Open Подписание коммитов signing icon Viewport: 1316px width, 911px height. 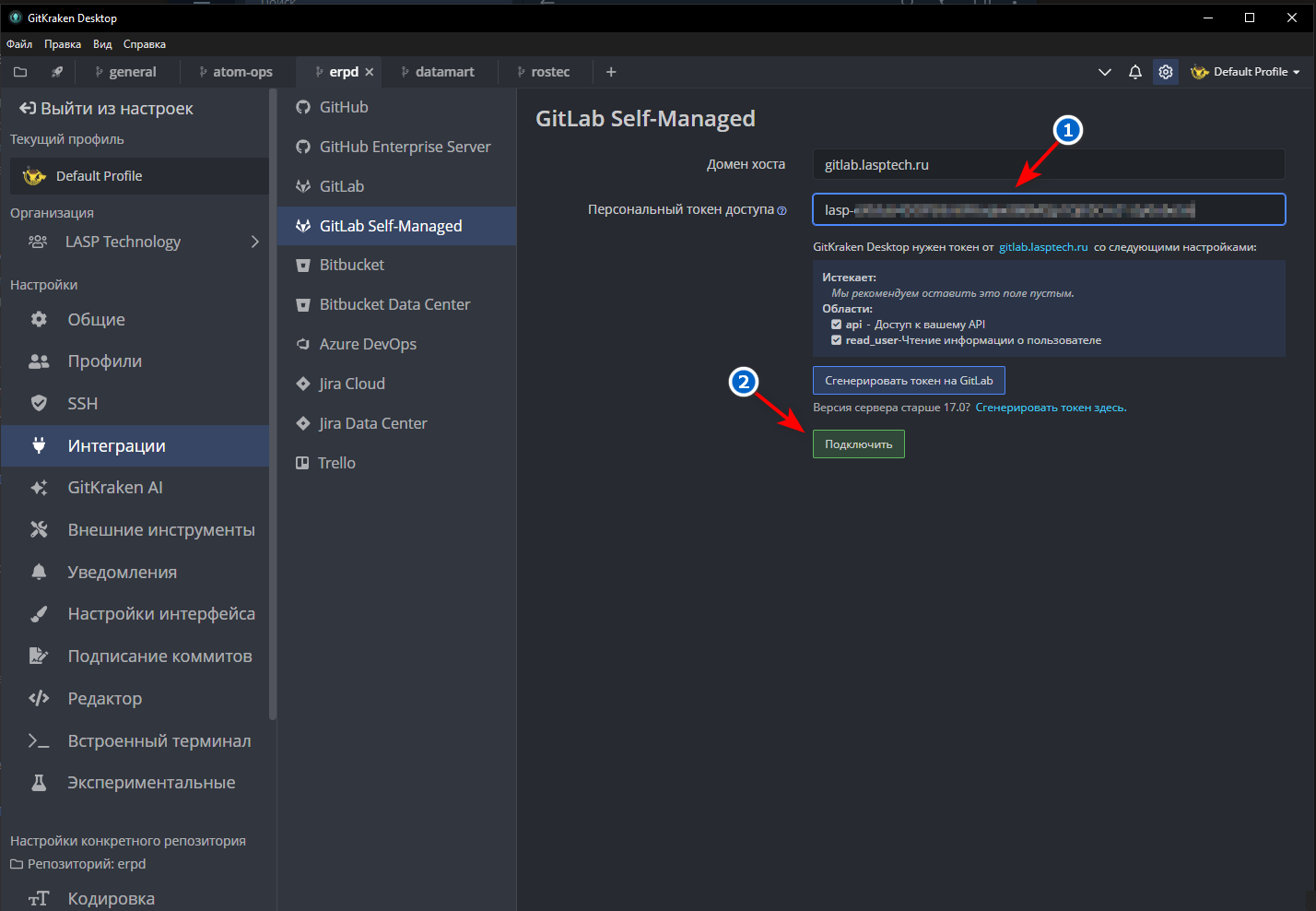[39, 657]
